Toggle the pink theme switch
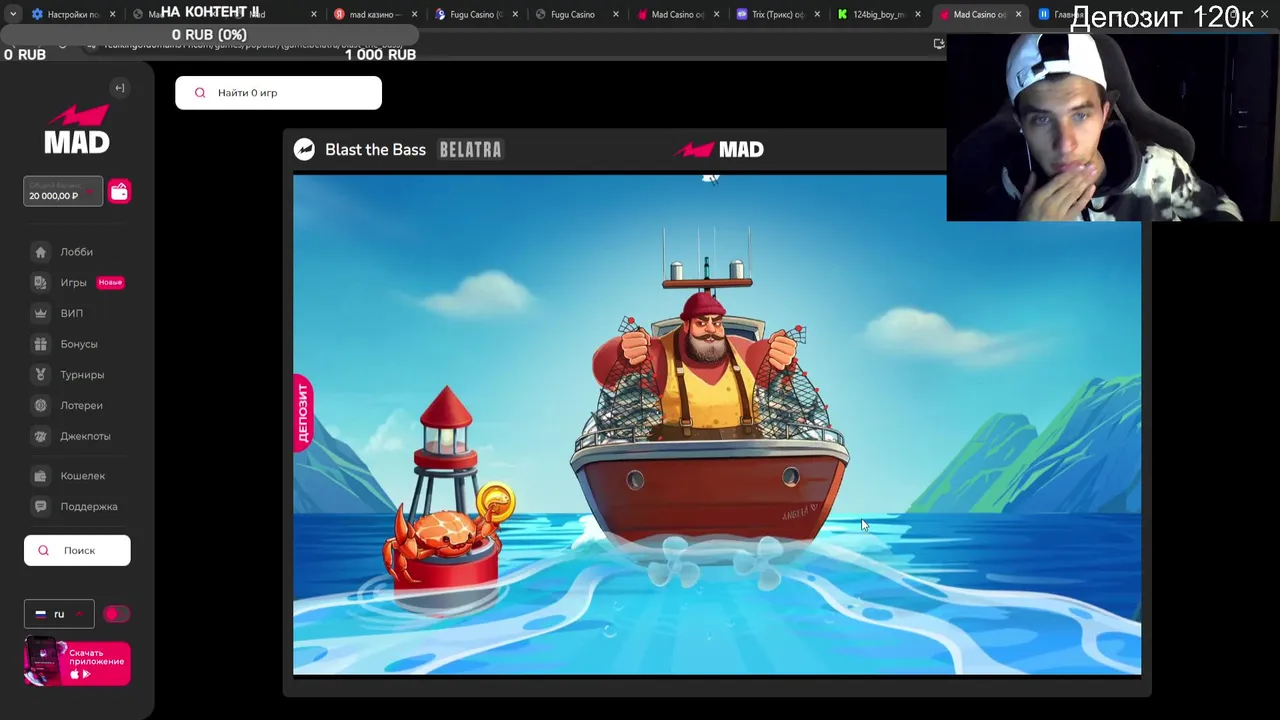1280x720 pixels. click(x=116, y=614)
